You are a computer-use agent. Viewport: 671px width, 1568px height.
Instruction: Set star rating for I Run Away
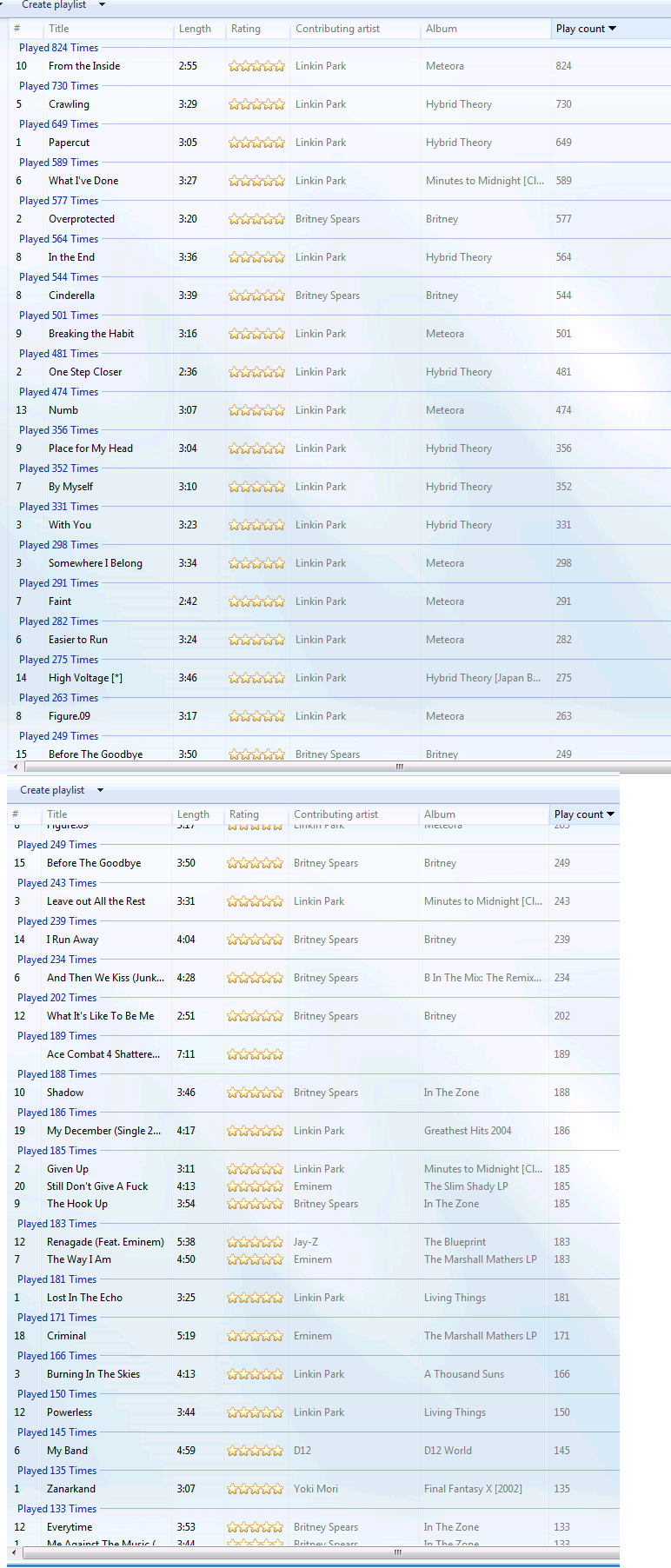(x=255, y=940)
